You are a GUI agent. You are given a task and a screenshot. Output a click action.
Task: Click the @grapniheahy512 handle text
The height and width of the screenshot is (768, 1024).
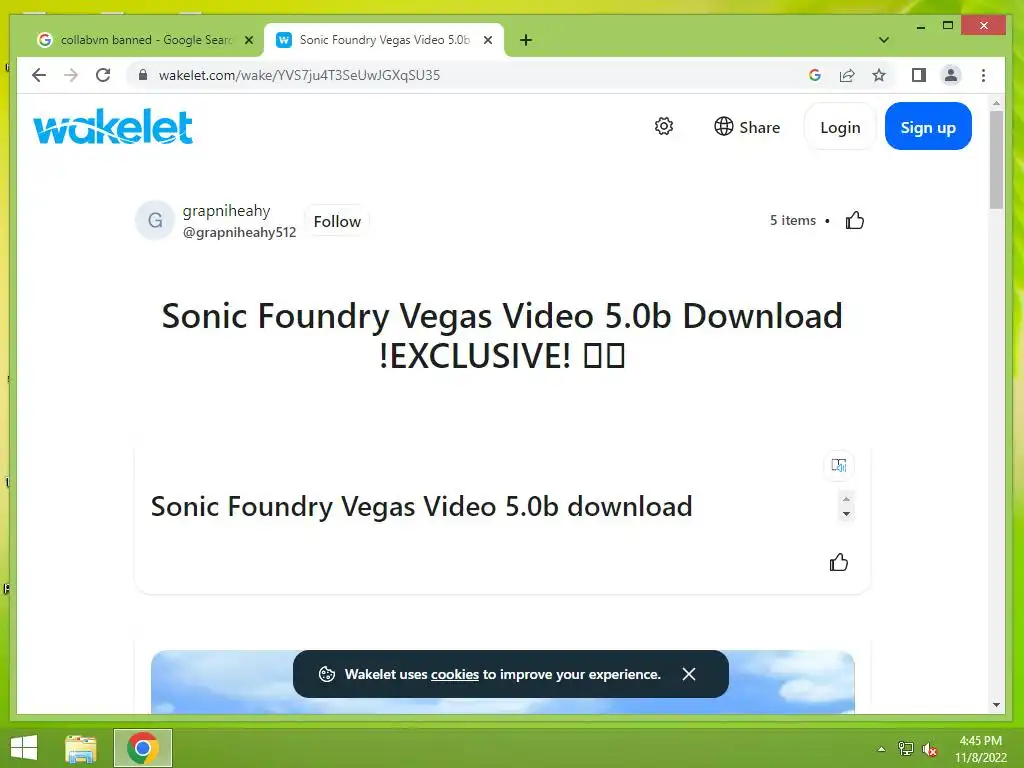point(239,232)
